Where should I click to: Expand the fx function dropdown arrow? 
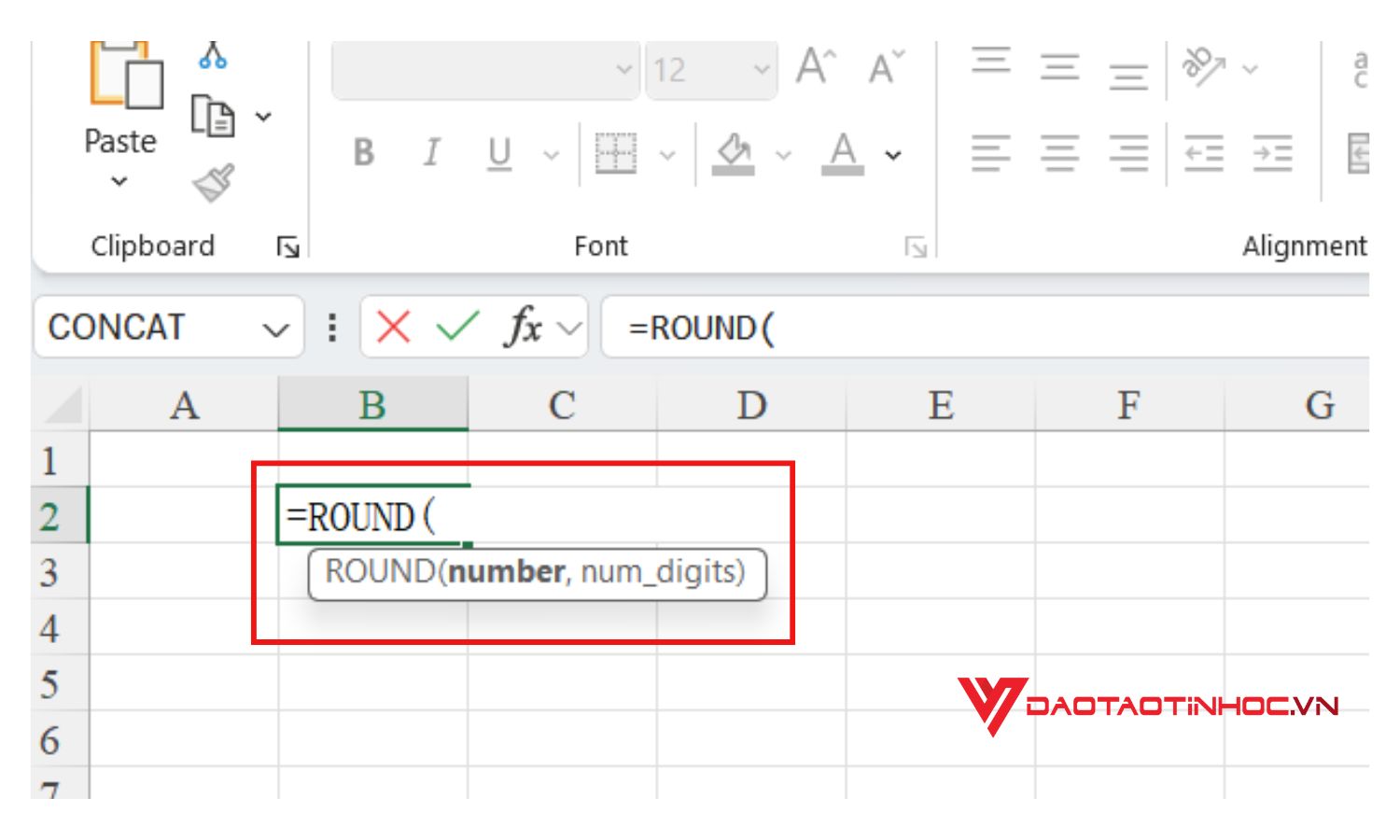point(569,329)
